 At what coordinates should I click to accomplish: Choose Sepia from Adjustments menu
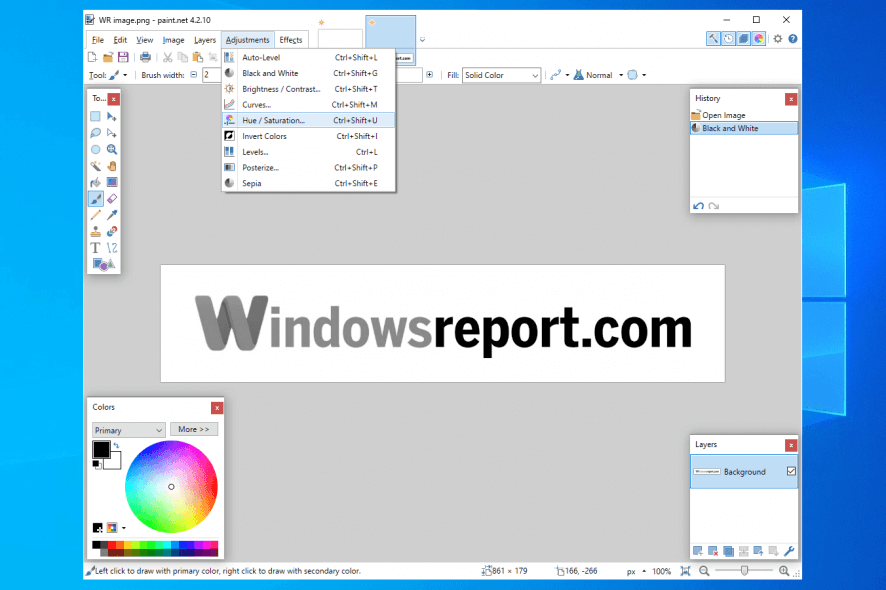click(x=309, y=183)
